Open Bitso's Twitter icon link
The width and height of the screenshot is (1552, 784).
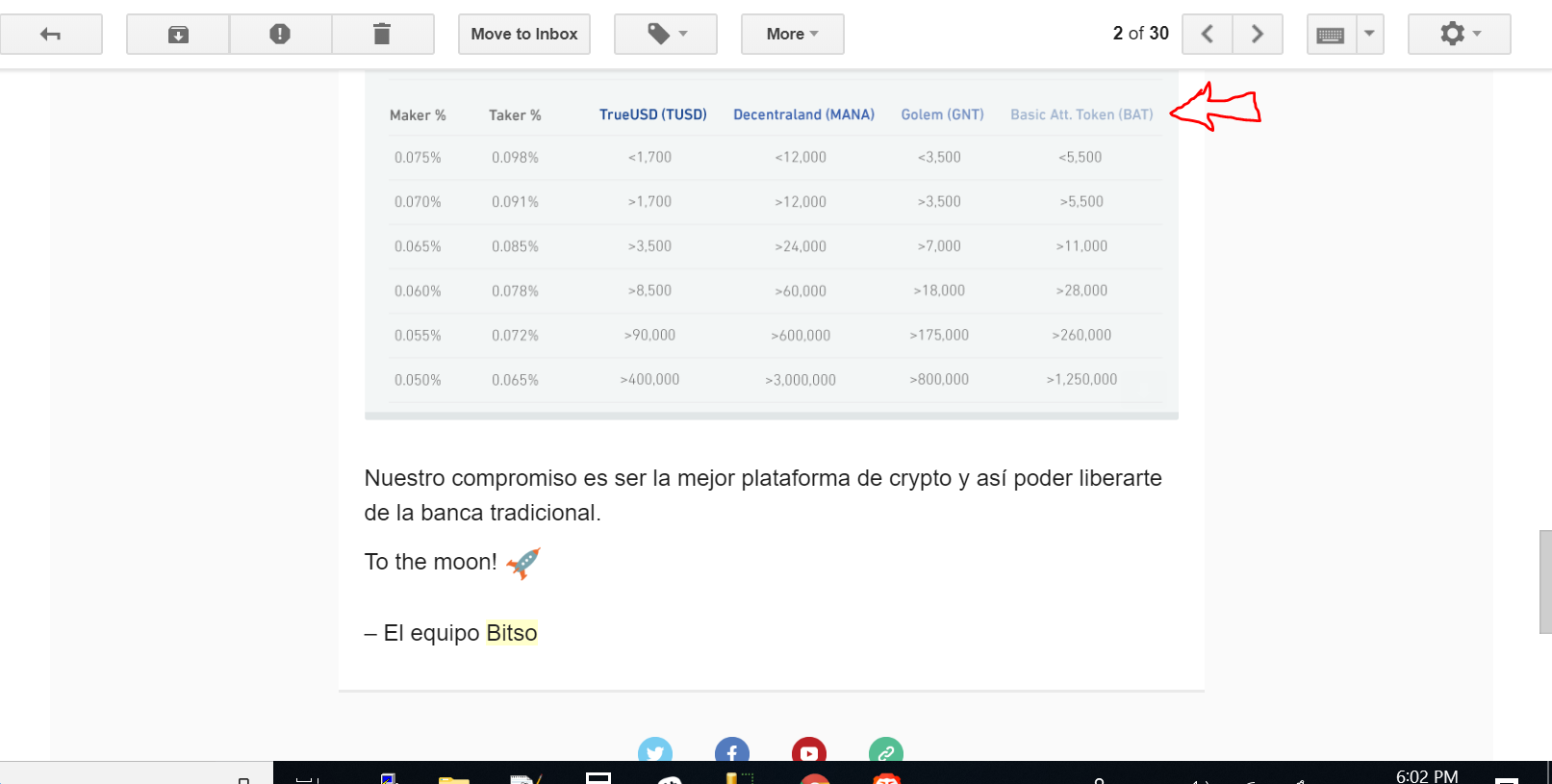[x=655, y=750]
